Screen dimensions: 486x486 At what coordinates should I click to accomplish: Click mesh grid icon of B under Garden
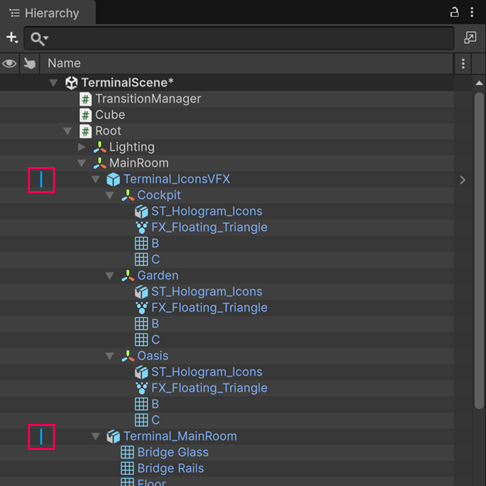pyautogui.click(x=141, y=324)
